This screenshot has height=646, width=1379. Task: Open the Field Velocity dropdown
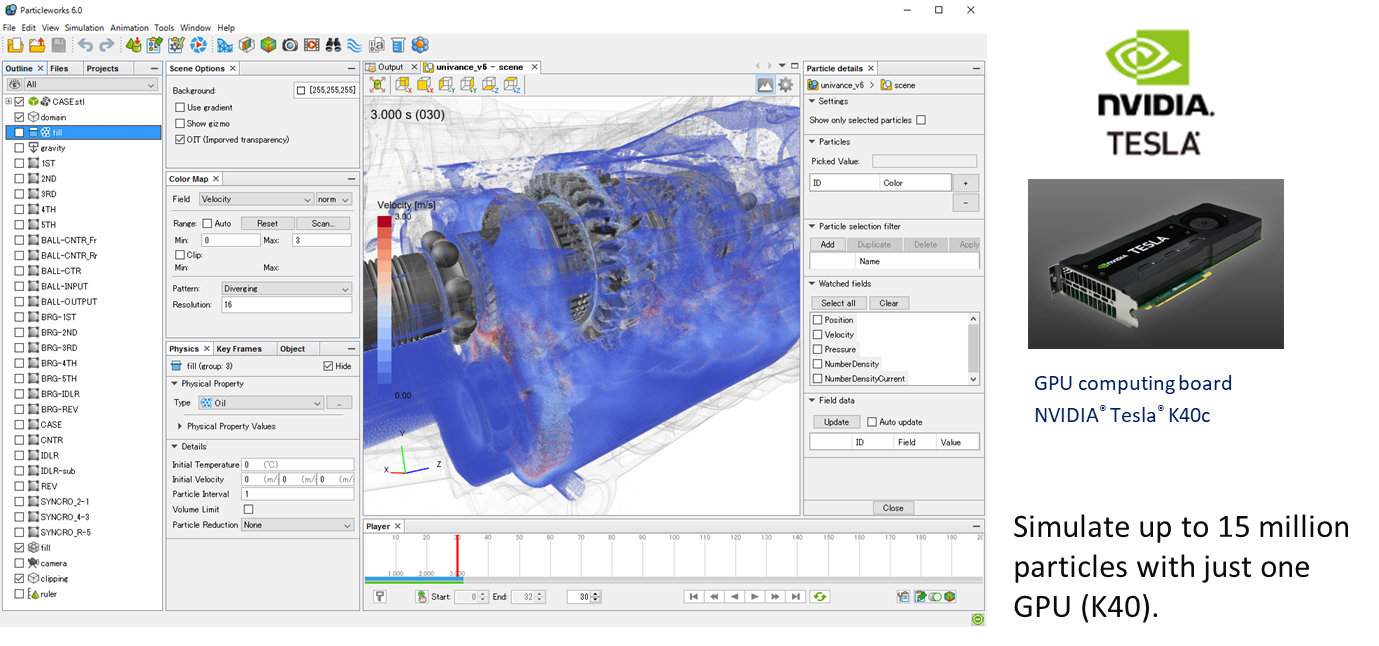256,199
